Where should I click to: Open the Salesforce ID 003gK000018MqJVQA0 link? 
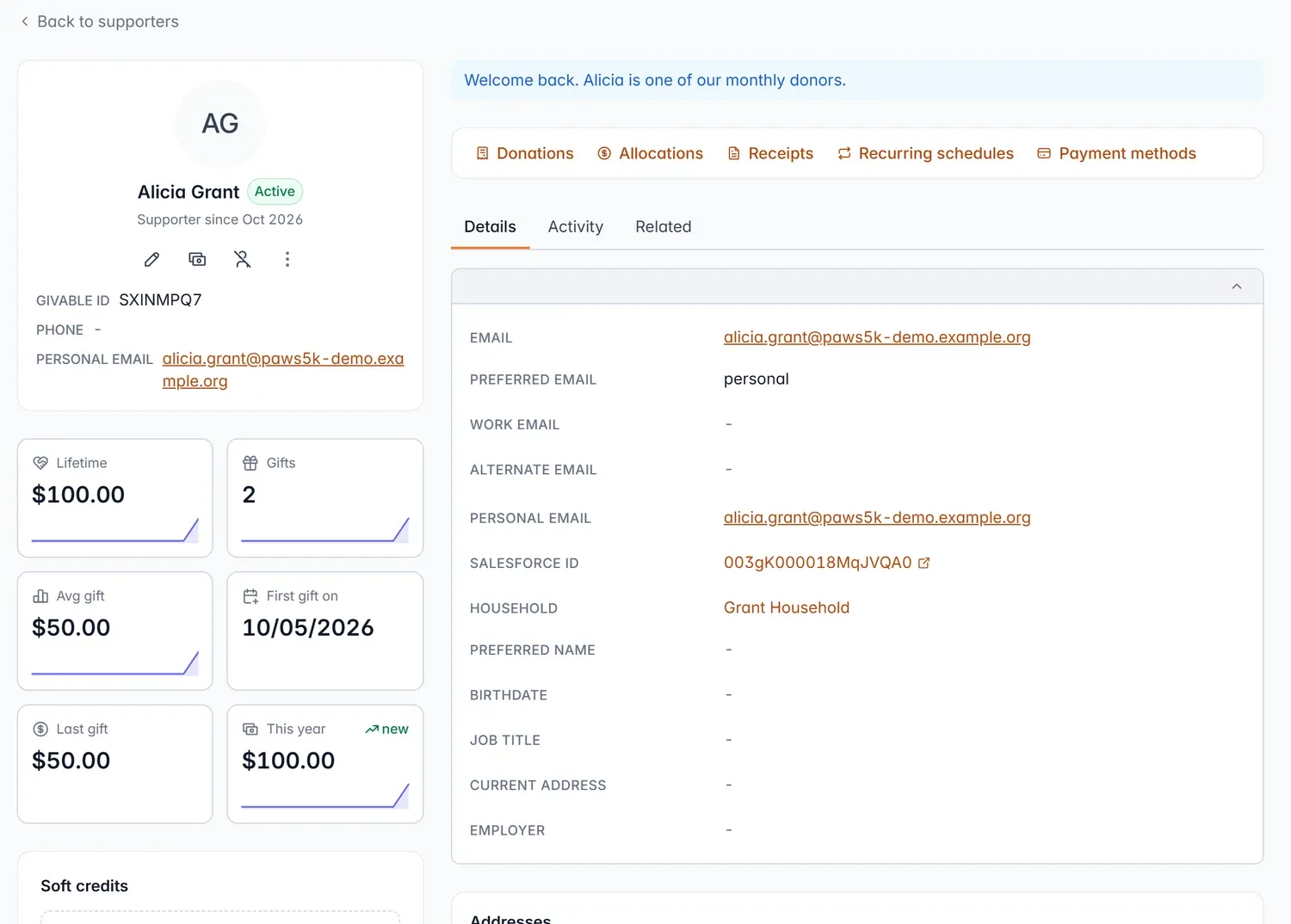pos(818,563)
